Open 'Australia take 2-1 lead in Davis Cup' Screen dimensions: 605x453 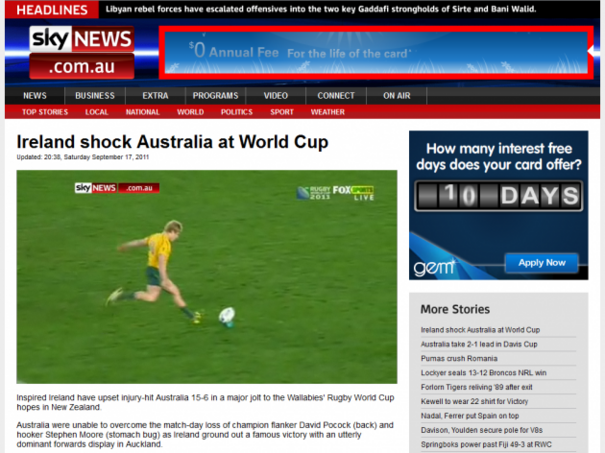(479, 344)
